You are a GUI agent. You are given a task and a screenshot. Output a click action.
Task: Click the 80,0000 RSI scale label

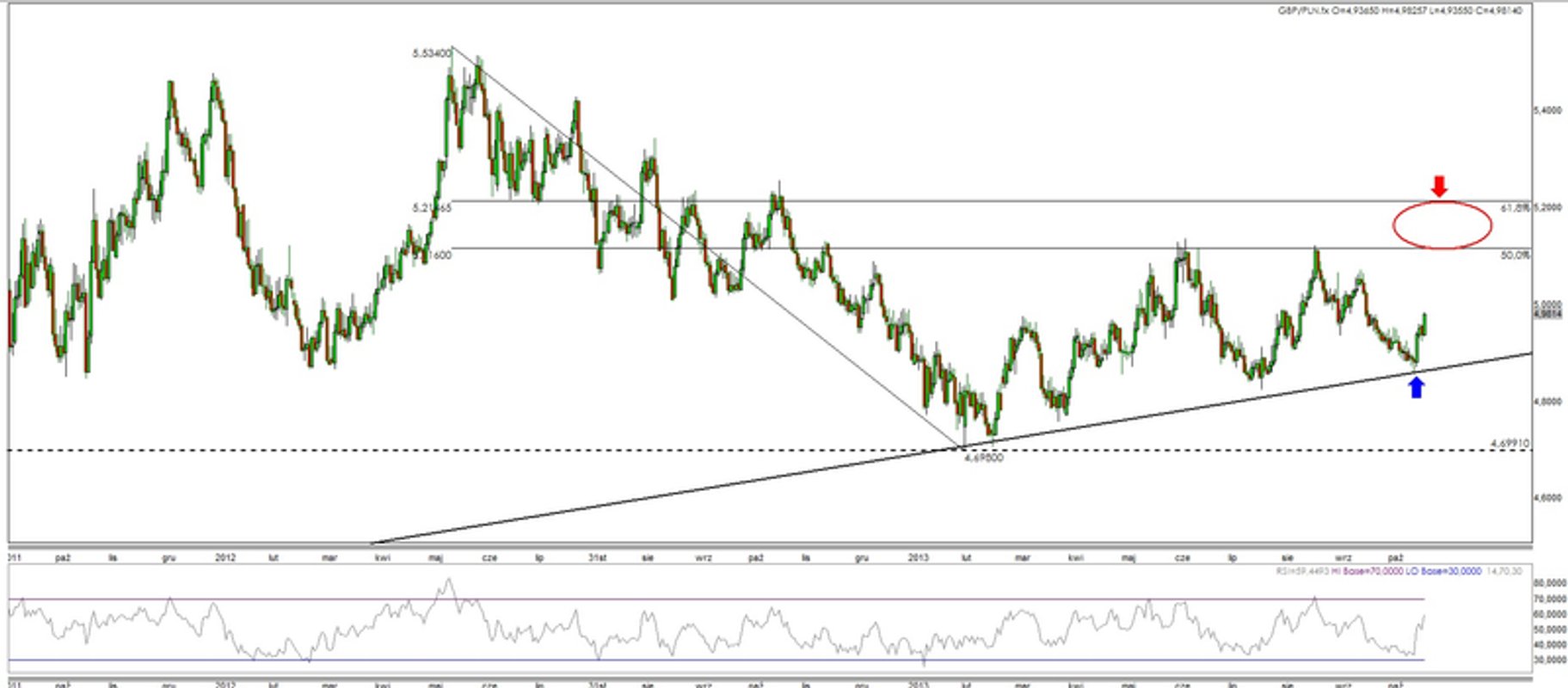(1550, 583)
